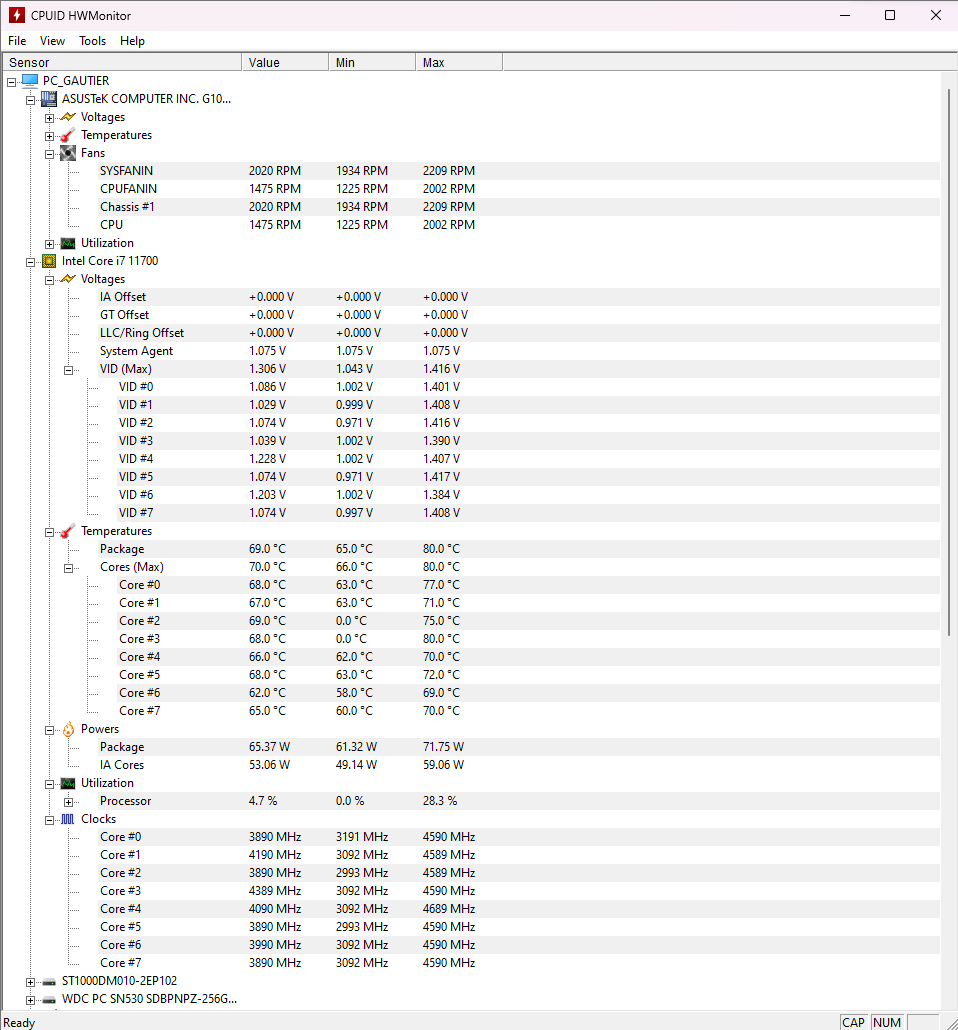Expand the motherboard Utilization node
This screenshot has height=1030, width=958.
point(49,244)
